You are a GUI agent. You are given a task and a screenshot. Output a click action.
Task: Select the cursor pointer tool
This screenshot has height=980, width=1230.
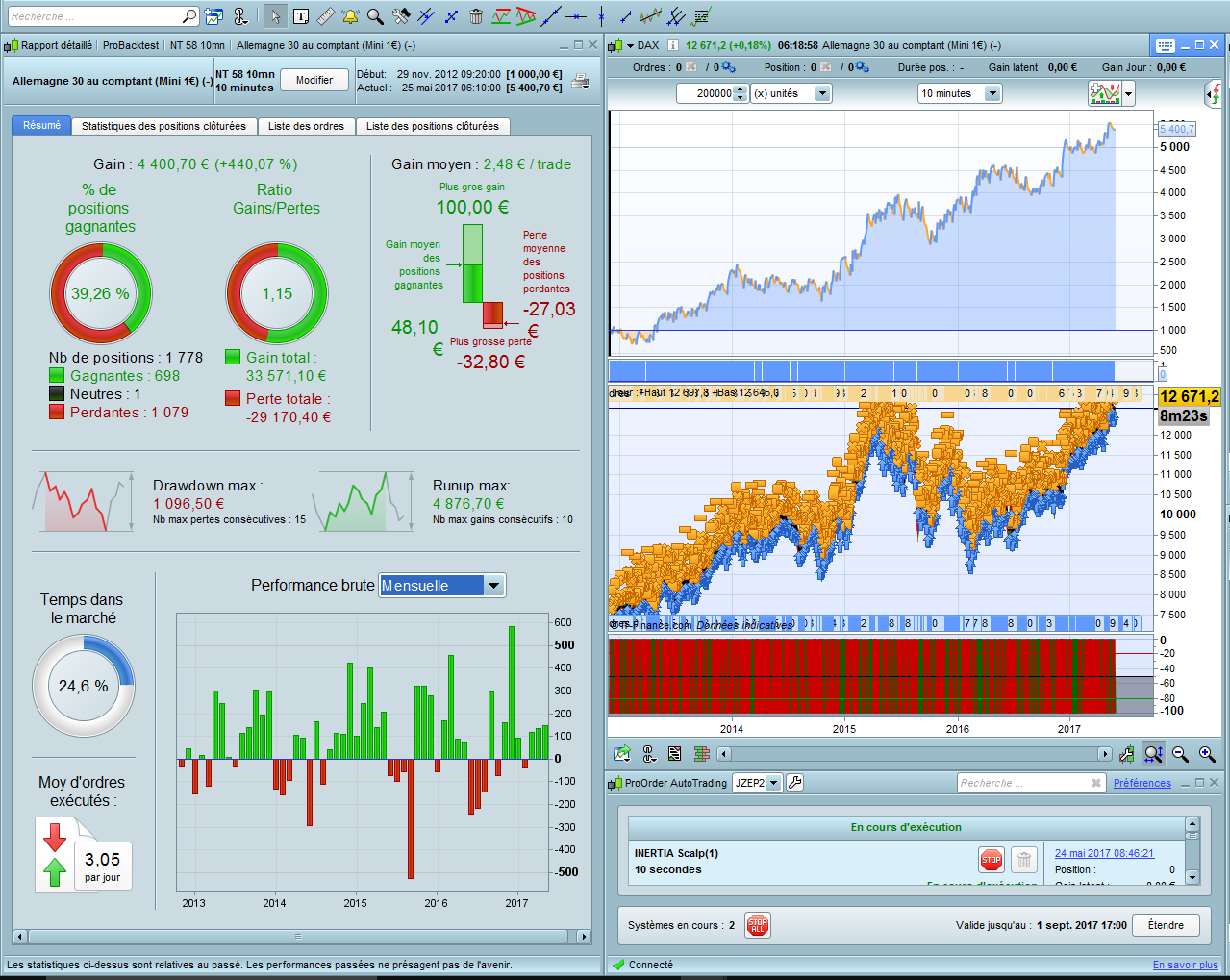pos(275,16)
